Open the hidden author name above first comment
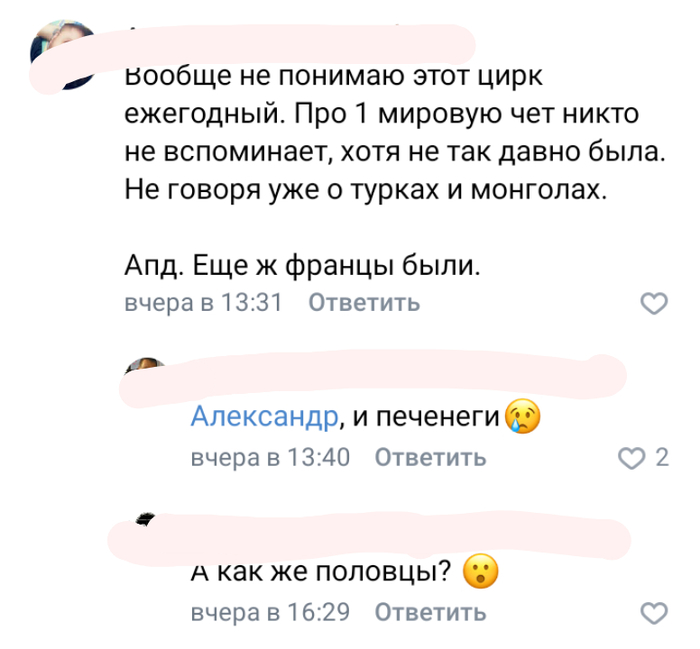The width and height of the screenshot is (700, 649). tap(300, 42)
